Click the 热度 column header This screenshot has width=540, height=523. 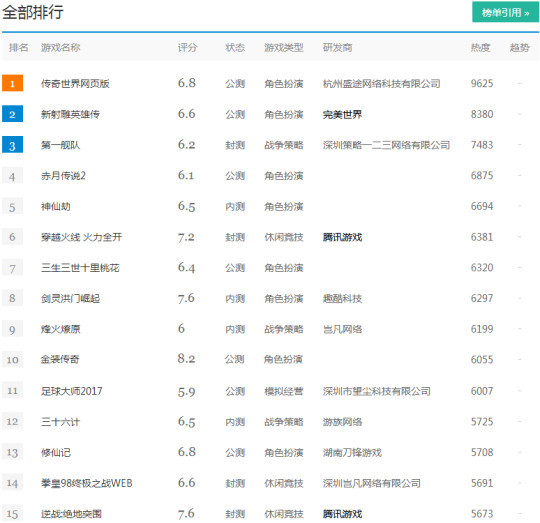point(480,48)
